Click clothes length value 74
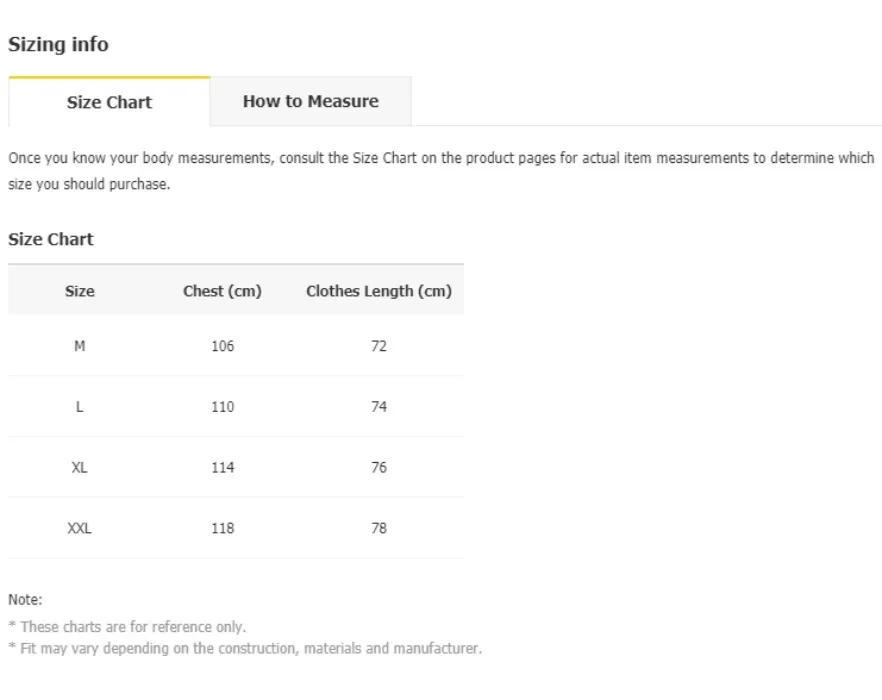Screen dimensions: 882x700 click(379, 407)
